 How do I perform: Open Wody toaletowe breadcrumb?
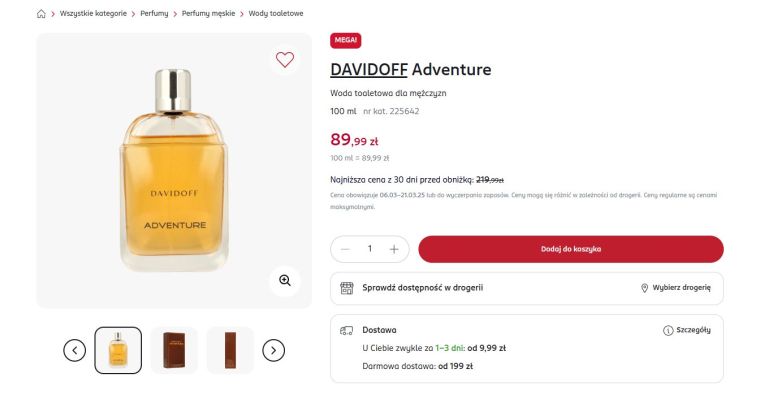pos(276,14)
